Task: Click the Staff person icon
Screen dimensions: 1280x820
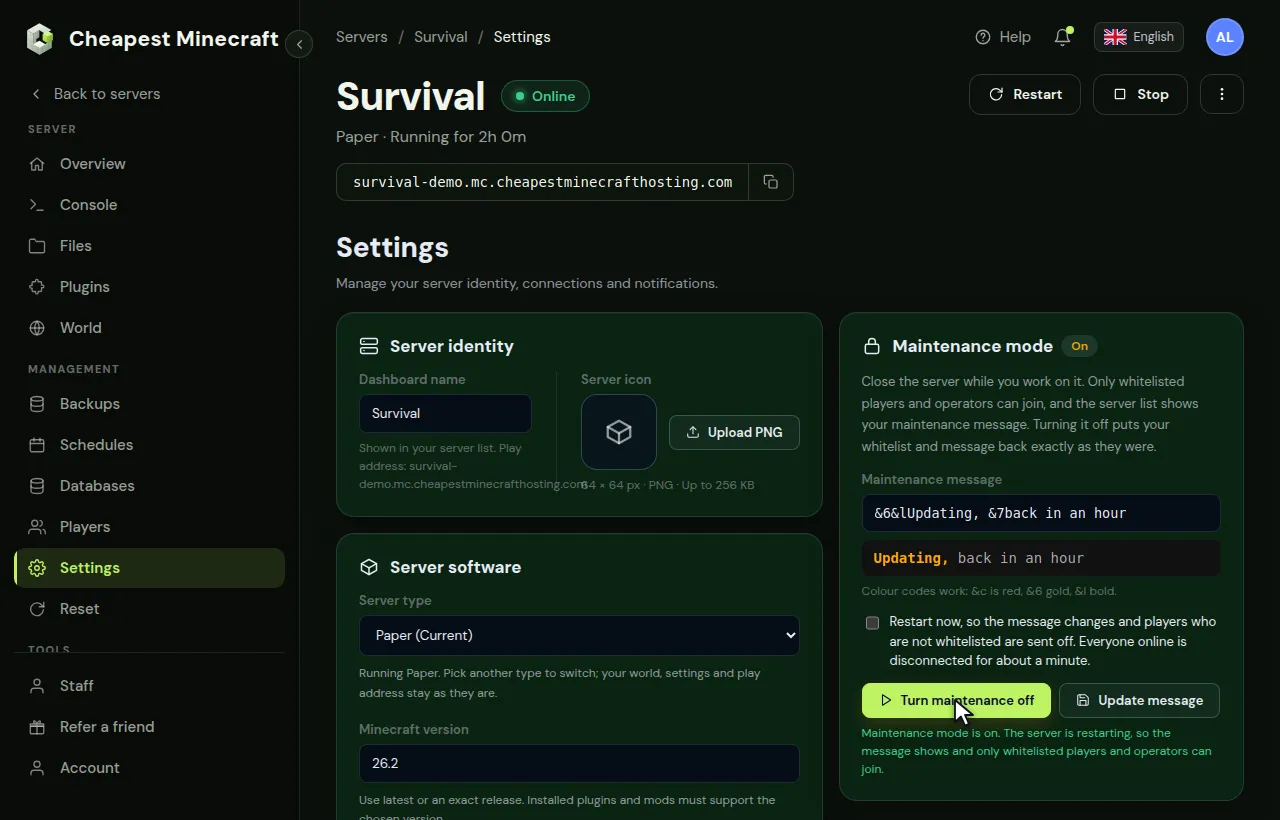Action: [x=37, y=686]
